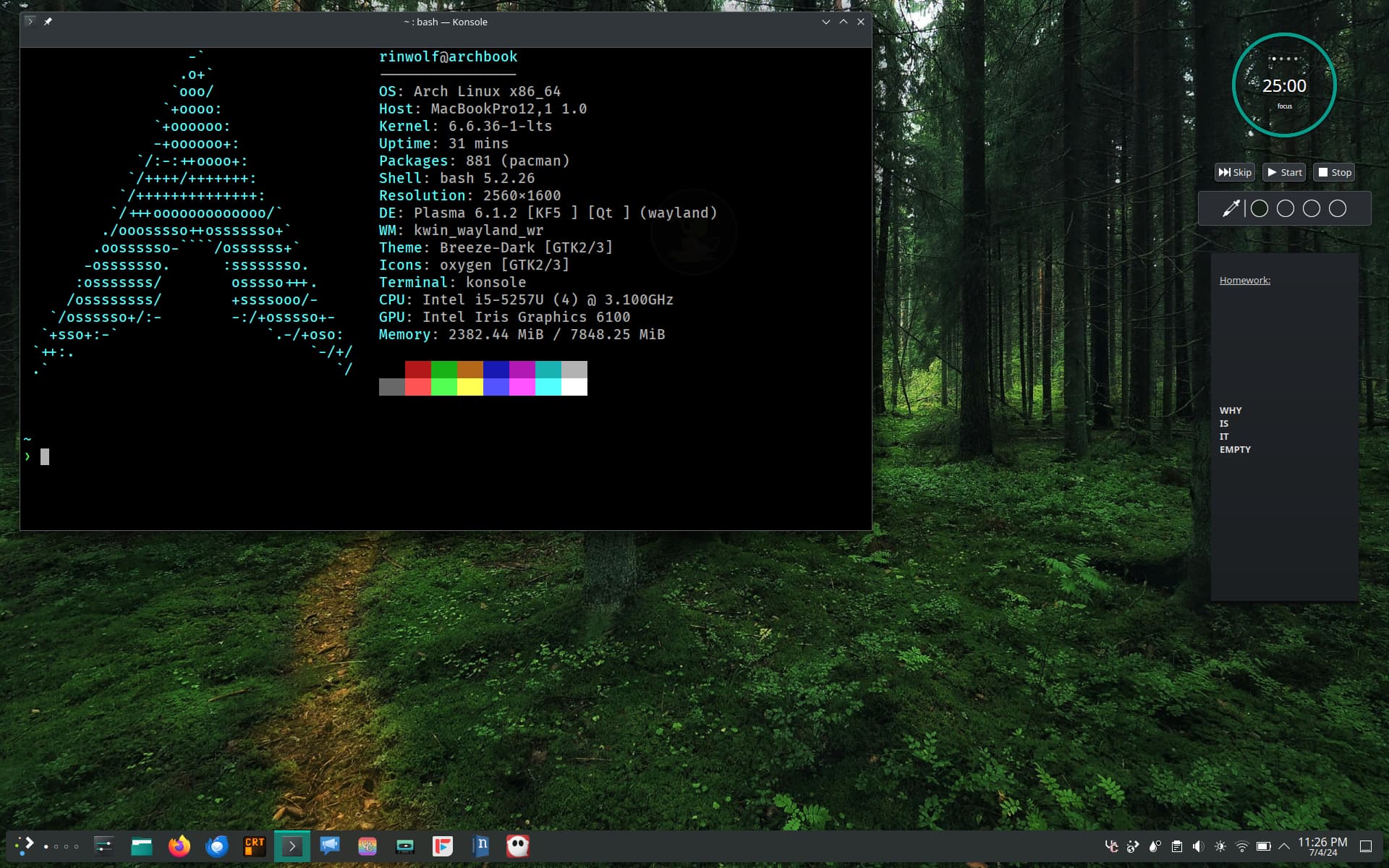Open the color droplet tray icon
This screenshot has width=1389, height=868.
tap(1155, 846)
